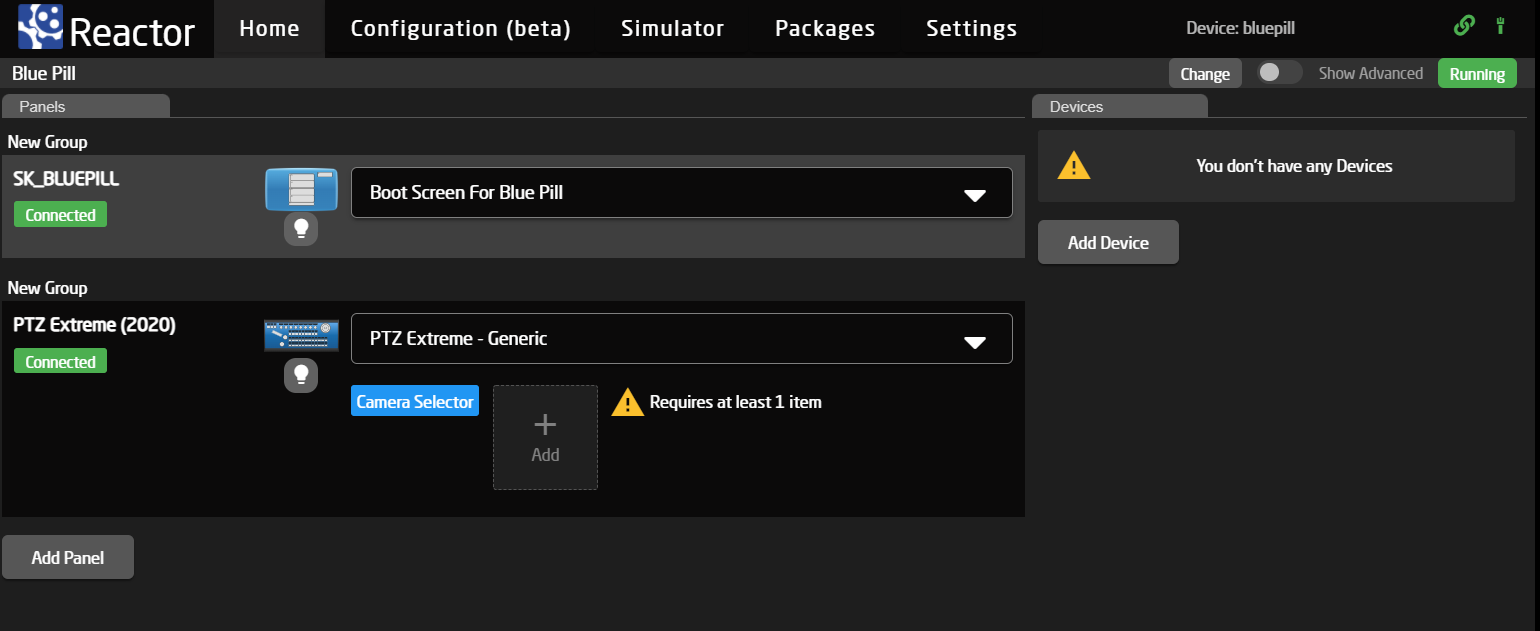Toggle the Show Advanced switch
Viewport: 1540px width, 631px height.
(1279, 73)
